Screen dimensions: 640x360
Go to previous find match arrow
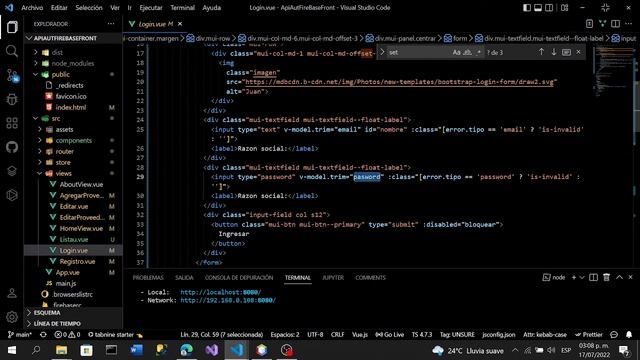click(x=541, y=52)
